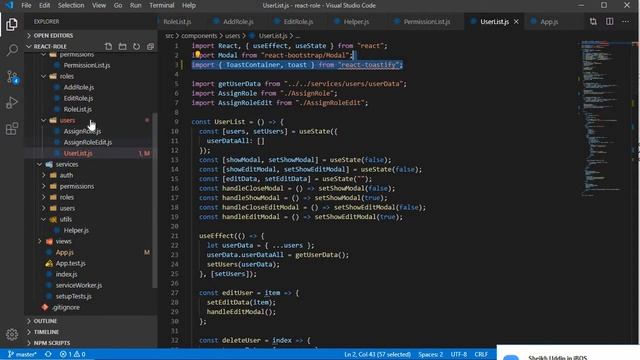Create a new folder in REACT-ROLE
This screenshot has width=640, height=360.
coord(122,47)
